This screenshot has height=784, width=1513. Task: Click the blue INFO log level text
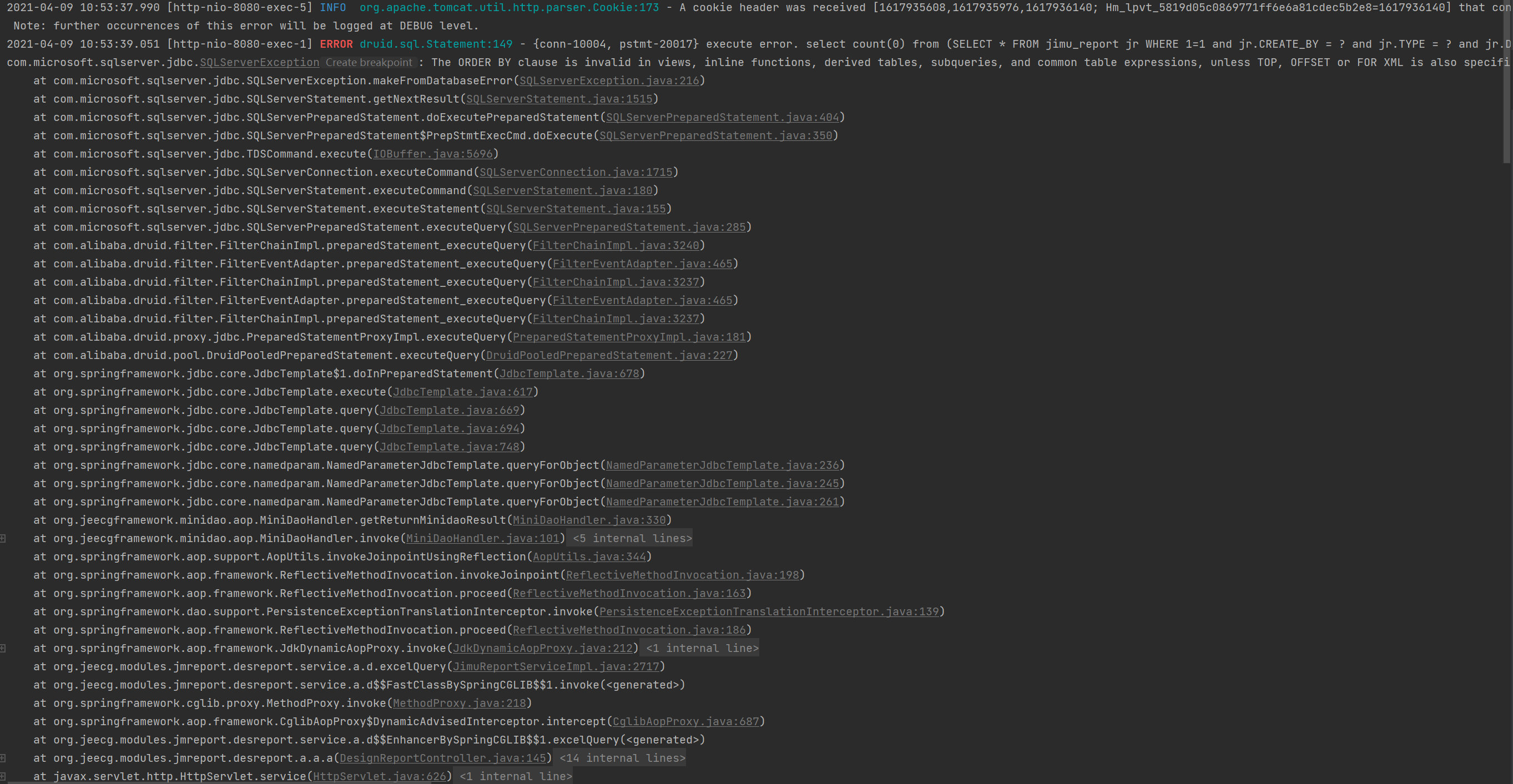pyautogui.click(x=332, y=7)
